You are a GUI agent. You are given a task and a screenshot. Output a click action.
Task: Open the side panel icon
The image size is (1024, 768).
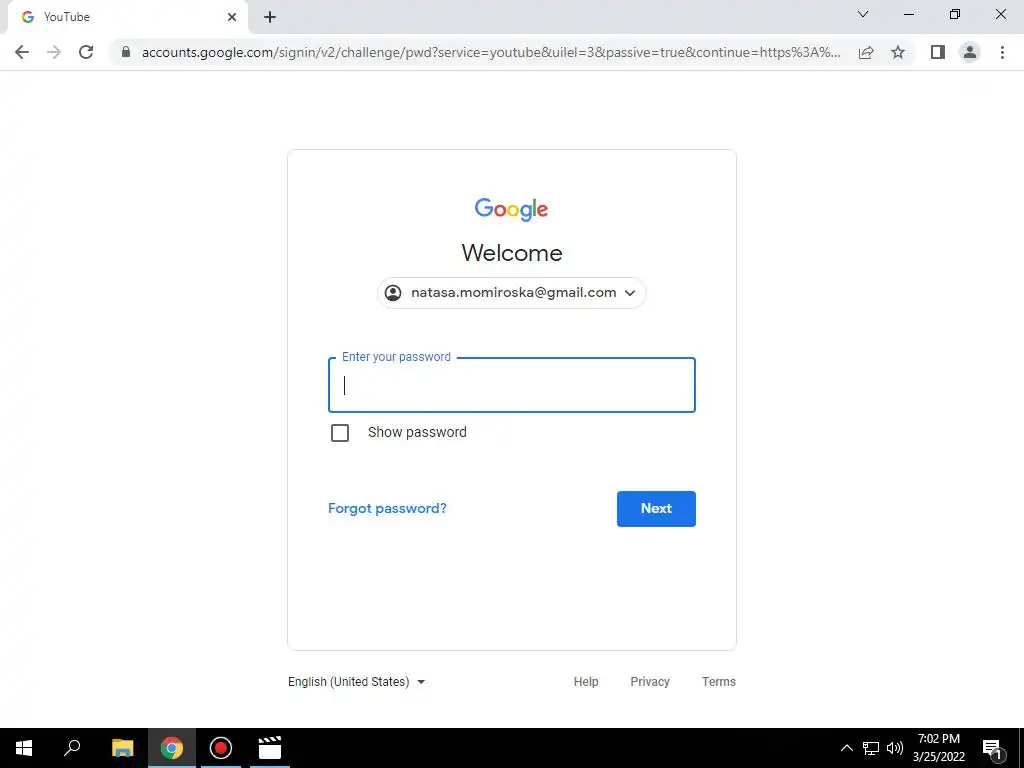[938, 52]
